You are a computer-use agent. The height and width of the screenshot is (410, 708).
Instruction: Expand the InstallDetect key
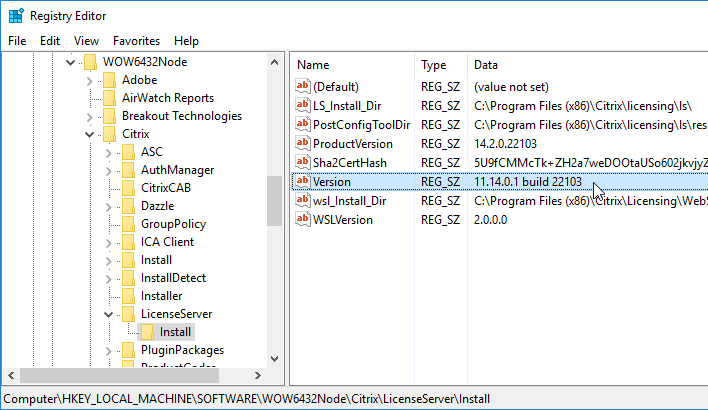pos(108,279)
